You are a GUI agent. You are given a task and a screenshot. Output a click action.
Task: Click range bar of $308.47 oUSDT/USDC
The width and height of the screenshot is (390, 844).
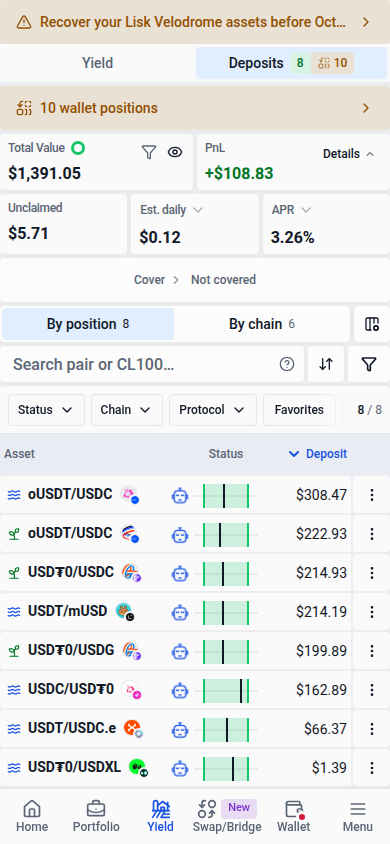point(226,495)
